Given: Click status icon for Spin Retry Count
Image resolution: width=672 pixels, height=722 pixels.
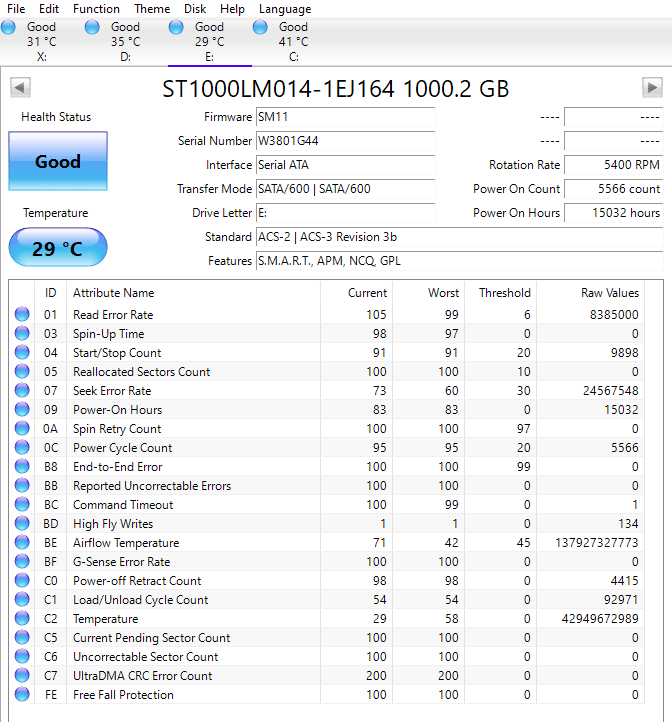Looking at the screenshot, I should (22, 428).
